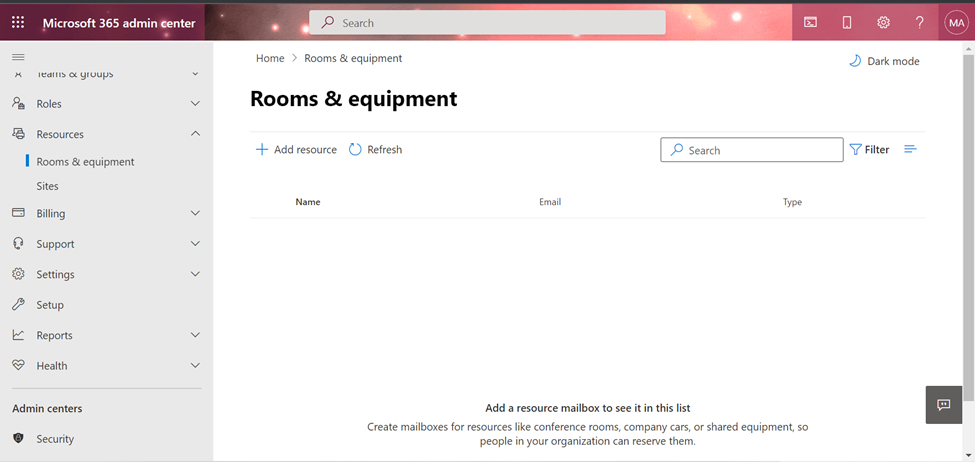The height and width of the screenshot is (462, 975).
Task: Click the Admin centers heading
Action: (47, 409)
